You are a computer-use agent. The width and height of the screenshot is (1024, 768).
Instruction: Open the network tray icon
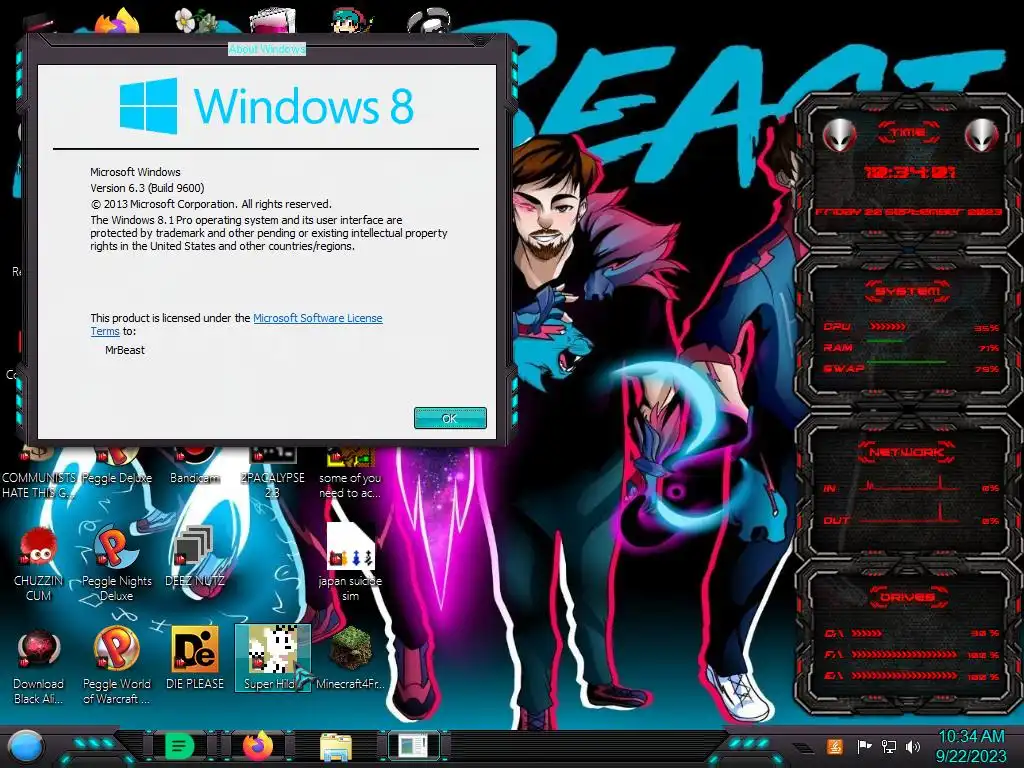point(889,746)
